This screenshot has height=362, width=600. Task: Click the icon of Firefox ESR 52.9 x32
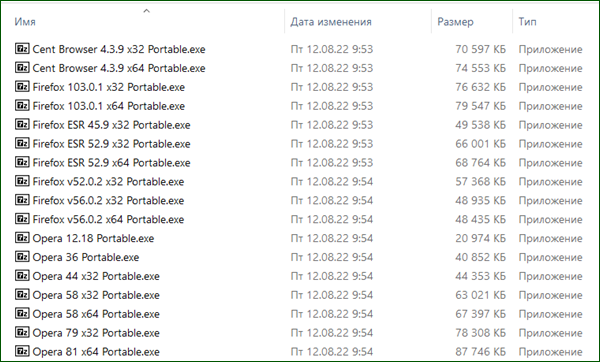(x=22, y=143)
